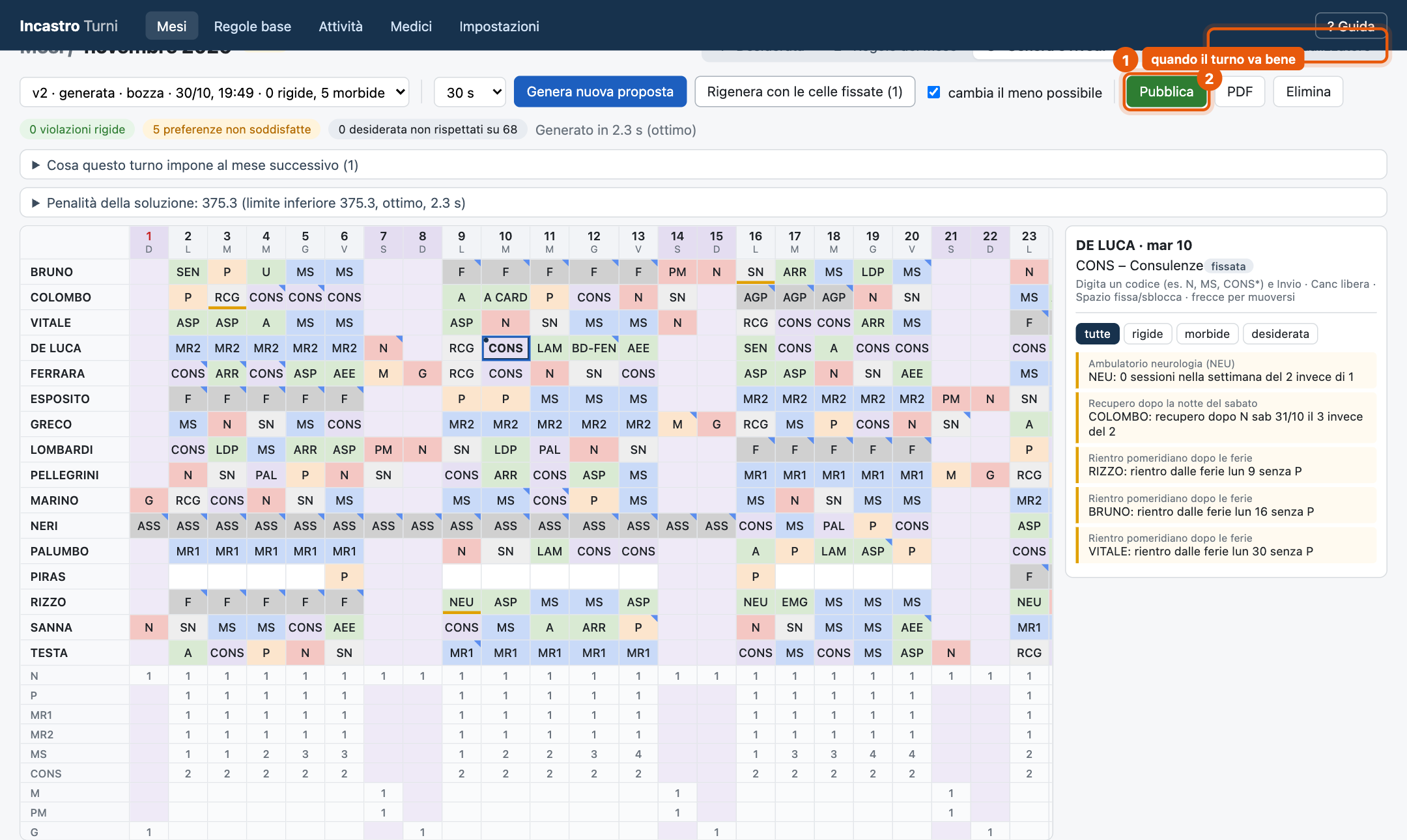
Task: Click 0 desiderata non rispettati badge
Action: click(427, 130)
